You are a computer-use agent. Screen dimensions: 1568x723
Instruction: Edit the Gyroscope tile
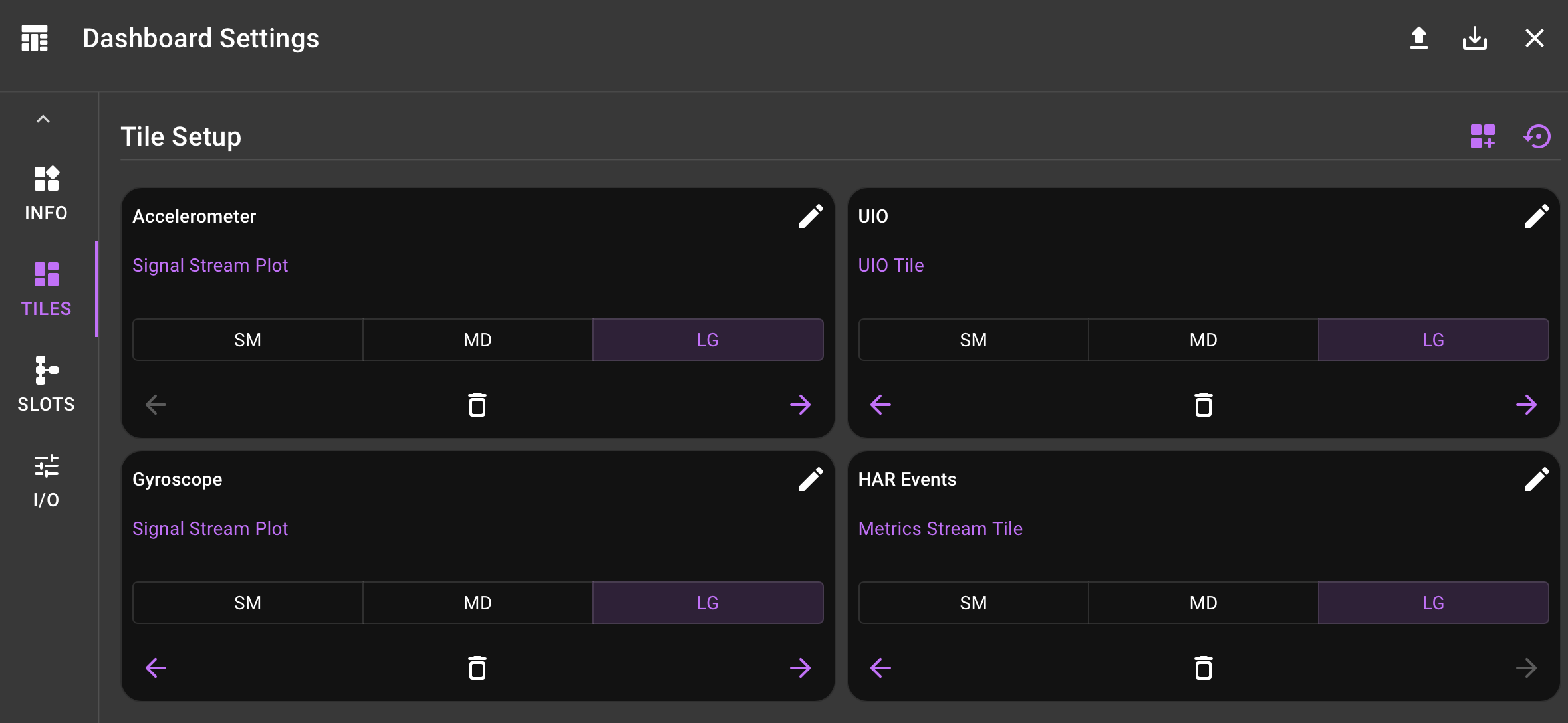click(811, 479)
